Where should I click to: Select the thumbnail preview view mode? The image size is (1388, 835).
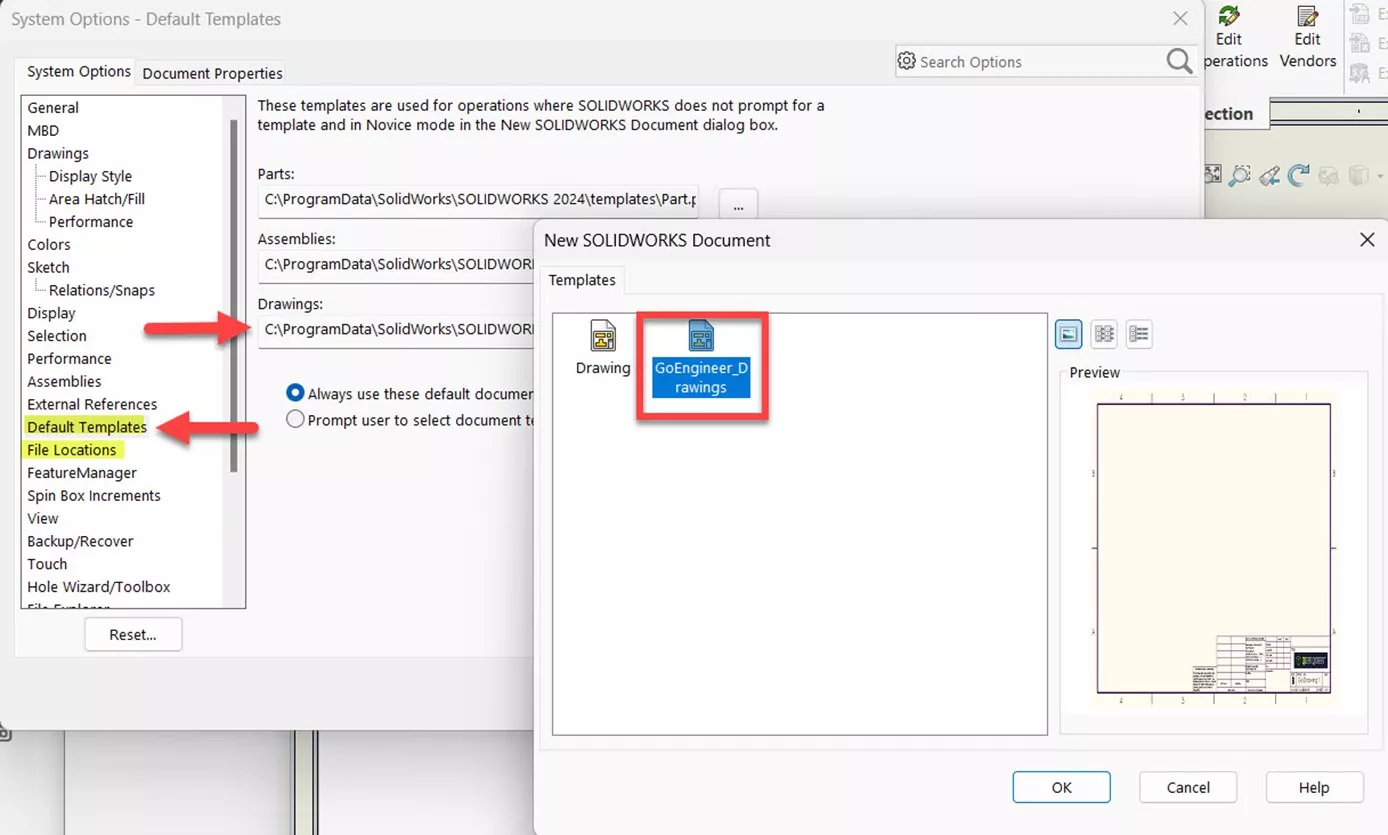tap(1068, 334)
